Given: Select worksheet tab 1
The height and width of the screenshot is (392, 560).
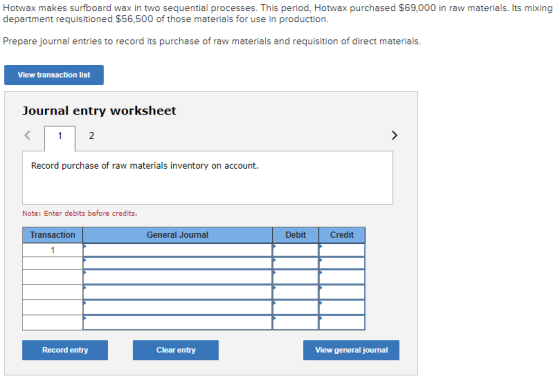Looking at the screenshot, I should click(x=60, y=136).
